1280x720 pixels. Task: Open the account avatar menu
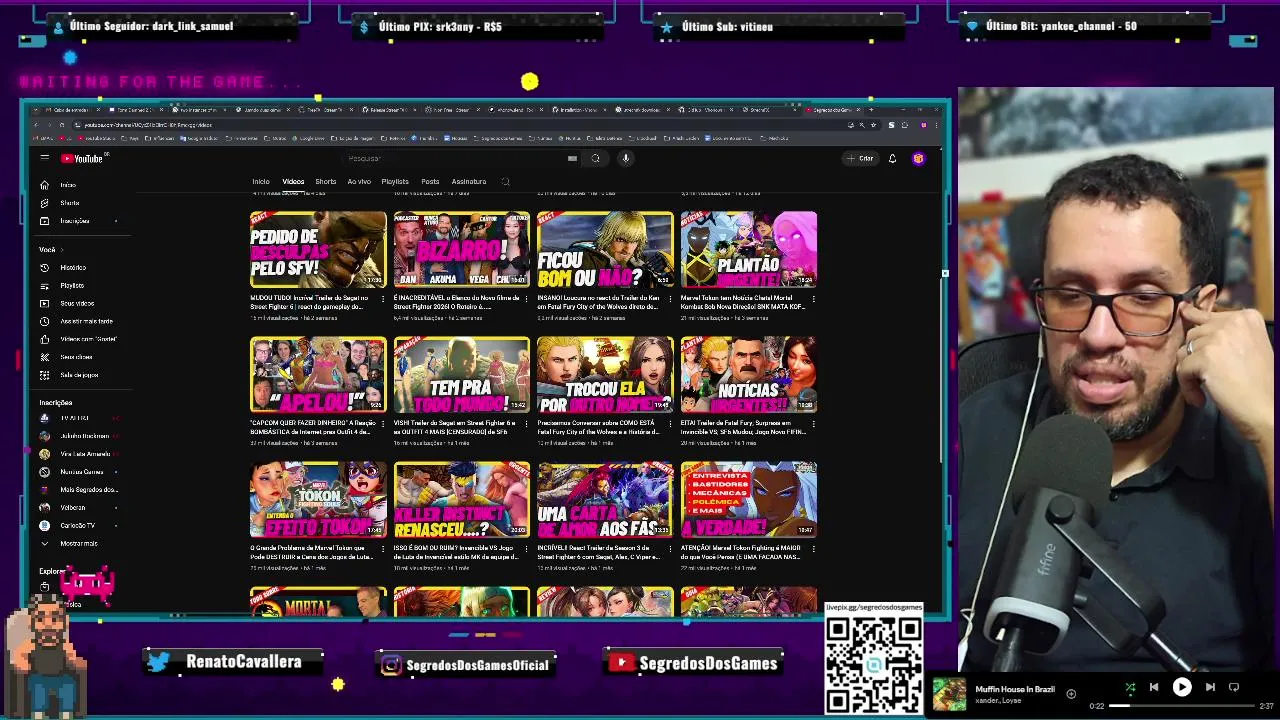tap(918, 158)
